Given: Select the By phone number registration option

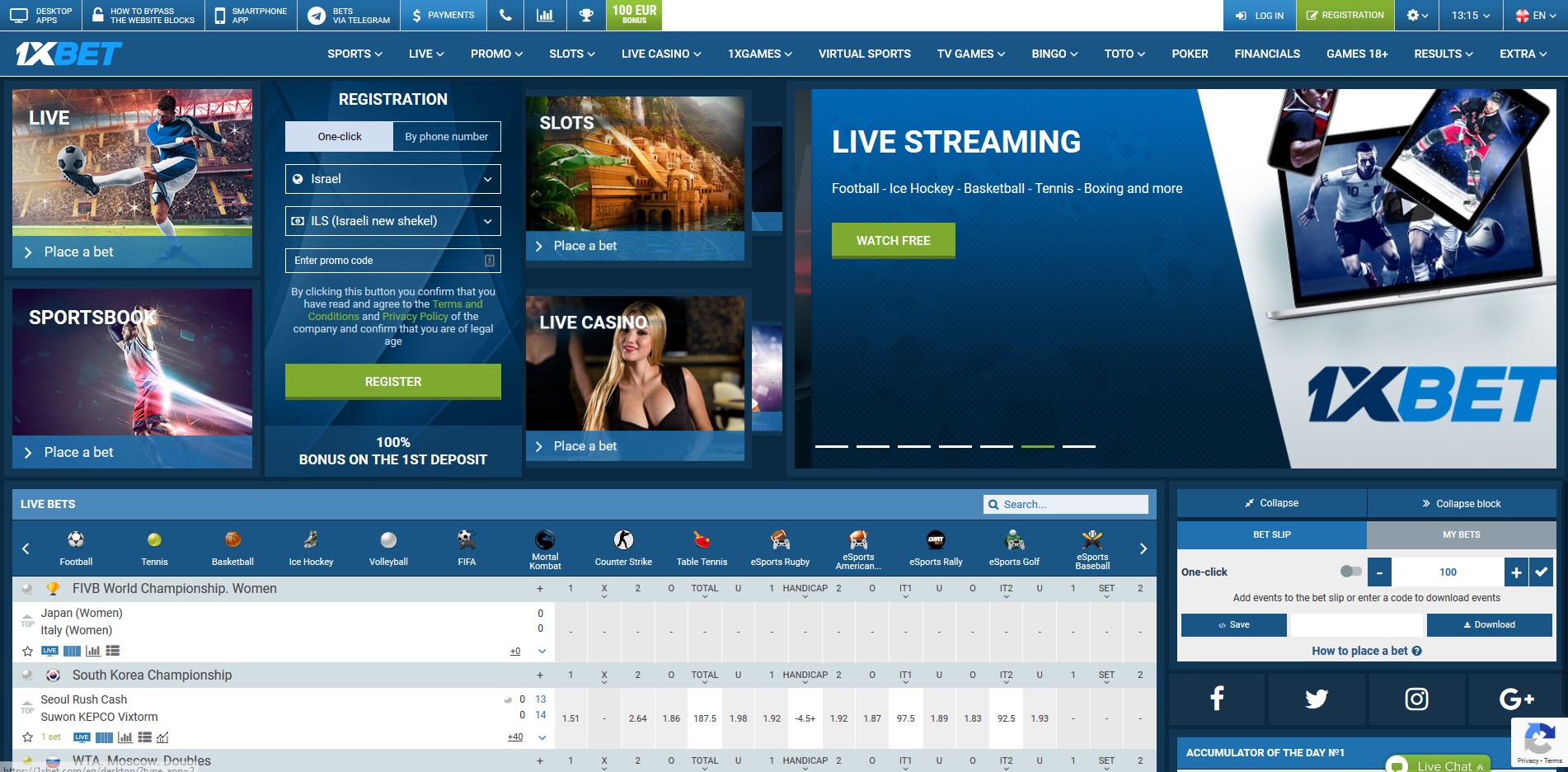Looking at the screenshot, I should (x=446, y=136).
